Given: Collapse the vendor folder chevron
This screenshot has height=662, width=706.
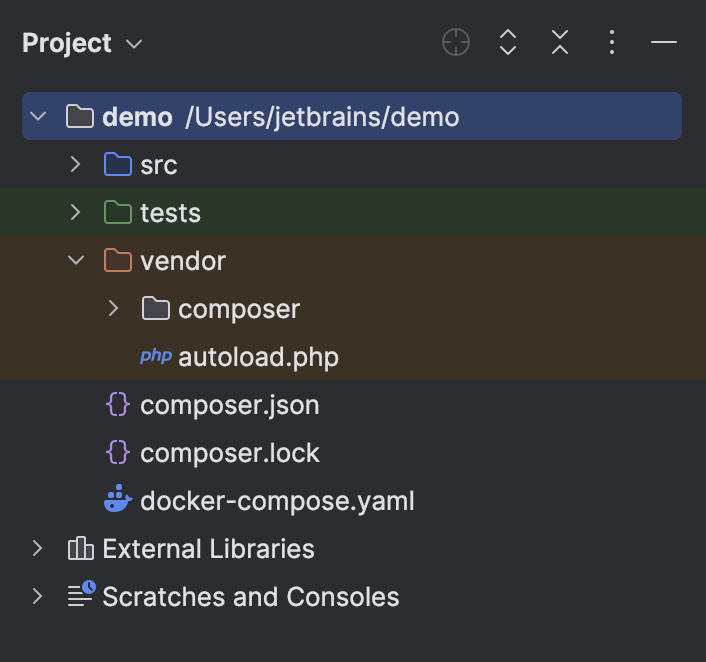Looking at the screenshot, I should coord(76,260).
